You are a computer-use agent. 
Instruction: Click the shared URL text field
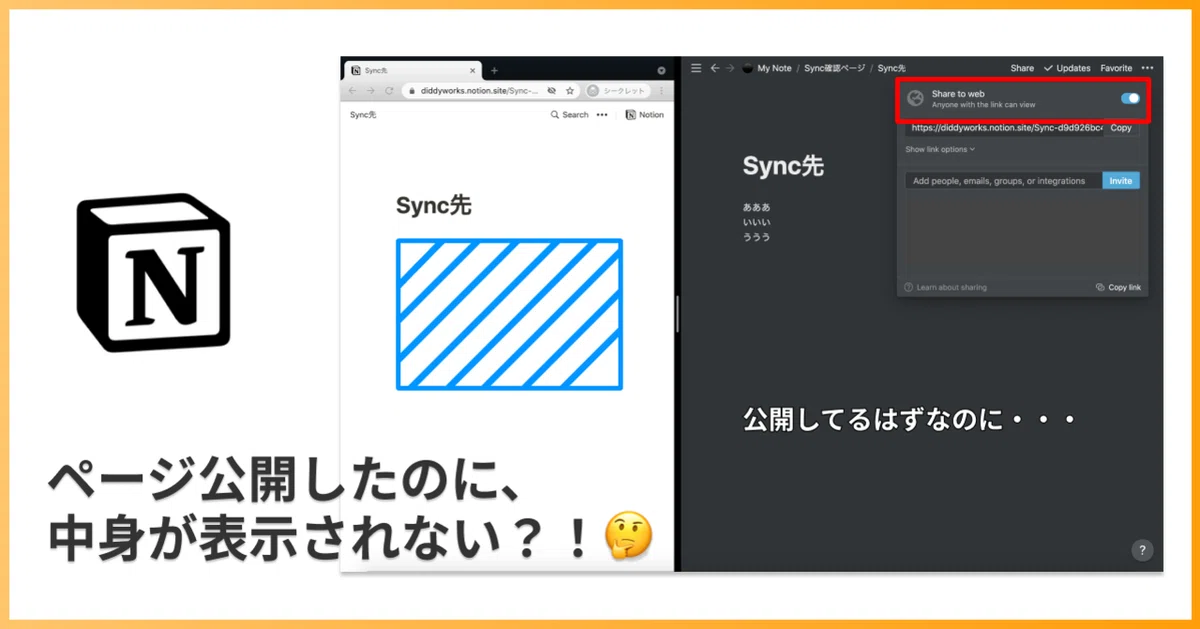(1005, 128)
